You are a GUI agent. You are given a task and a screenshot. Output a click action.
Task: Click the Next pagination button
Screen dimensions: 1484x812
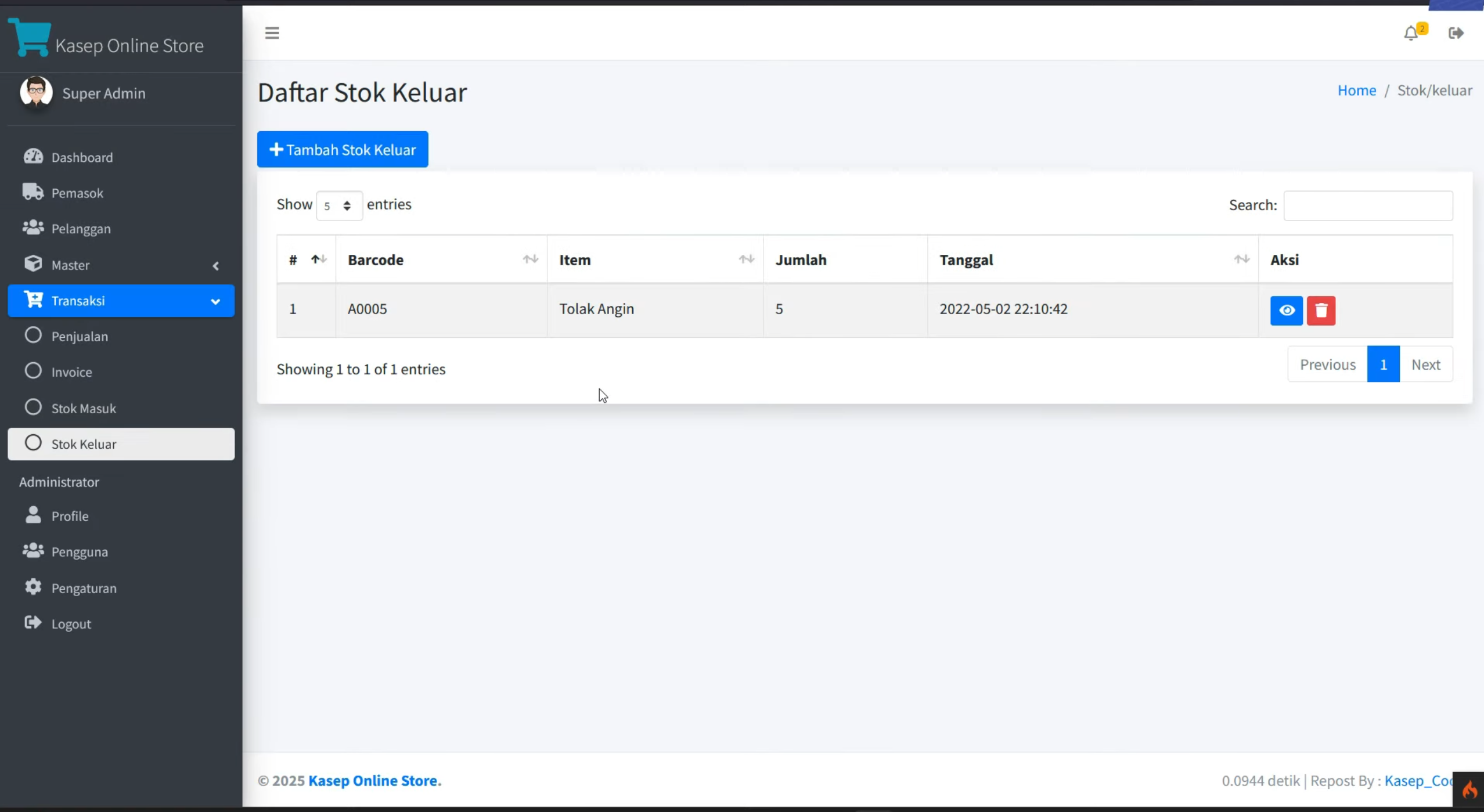[x=1426, y=365]
